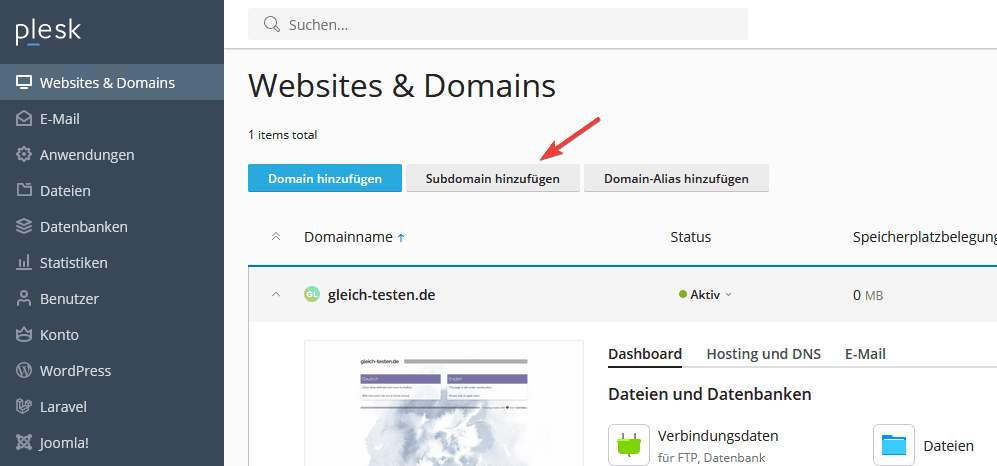Click the Websites & Domains page heading

[402, 86]
